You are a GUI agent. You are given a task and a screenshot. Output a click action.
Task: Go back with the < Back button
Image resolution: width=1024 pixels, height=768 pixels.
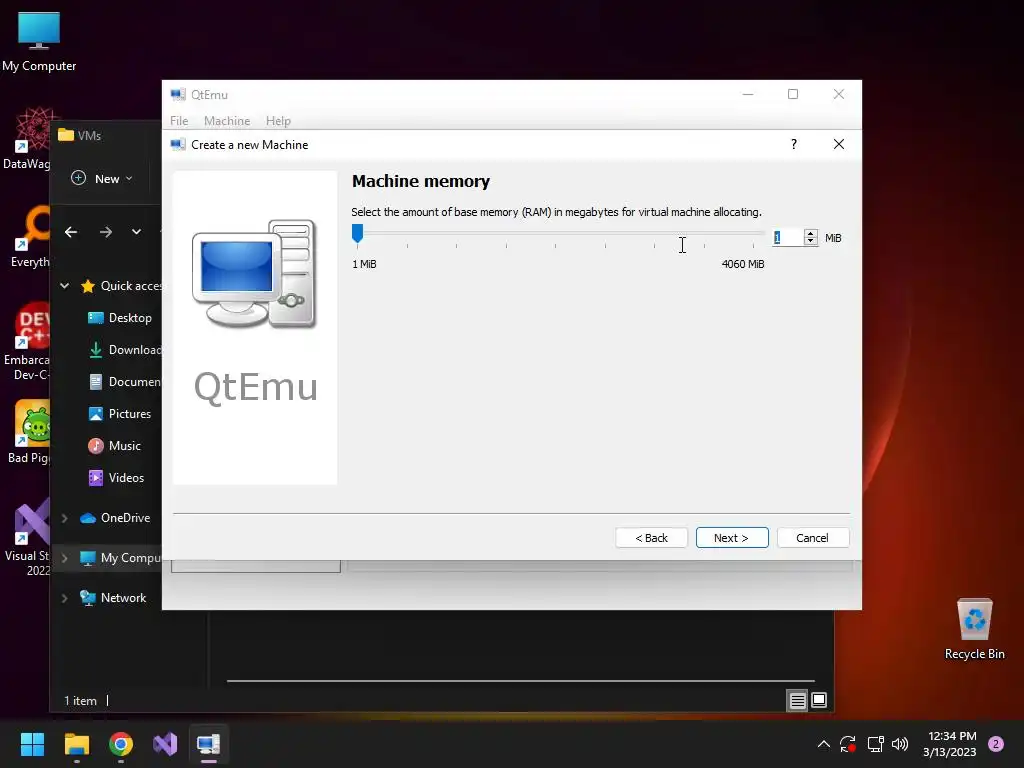click(x=651, y=537)
